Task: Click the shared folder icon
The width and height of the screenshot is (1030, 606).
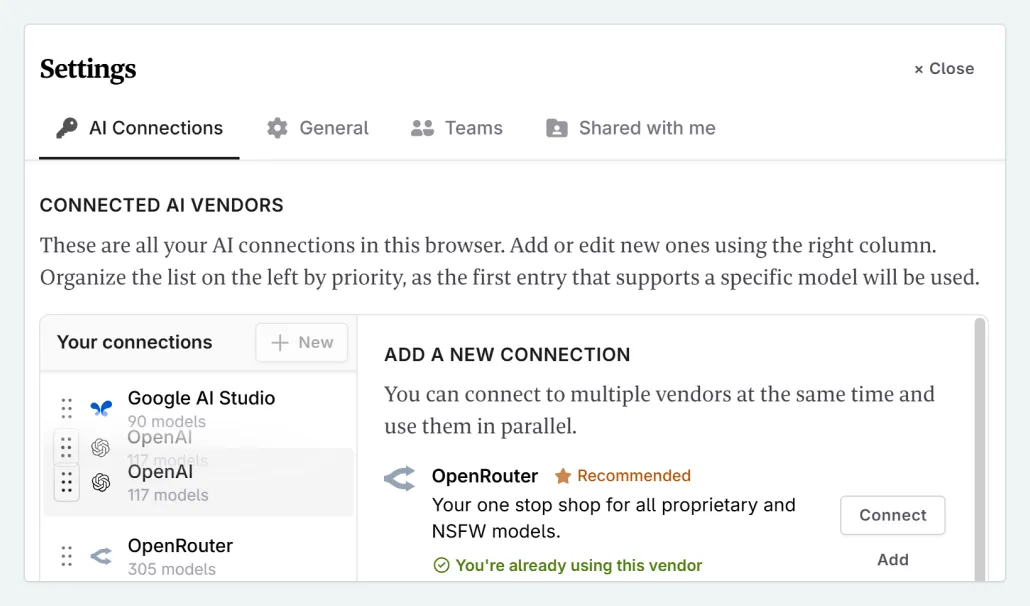Action: pyautogui.click(x=556, y=128)
